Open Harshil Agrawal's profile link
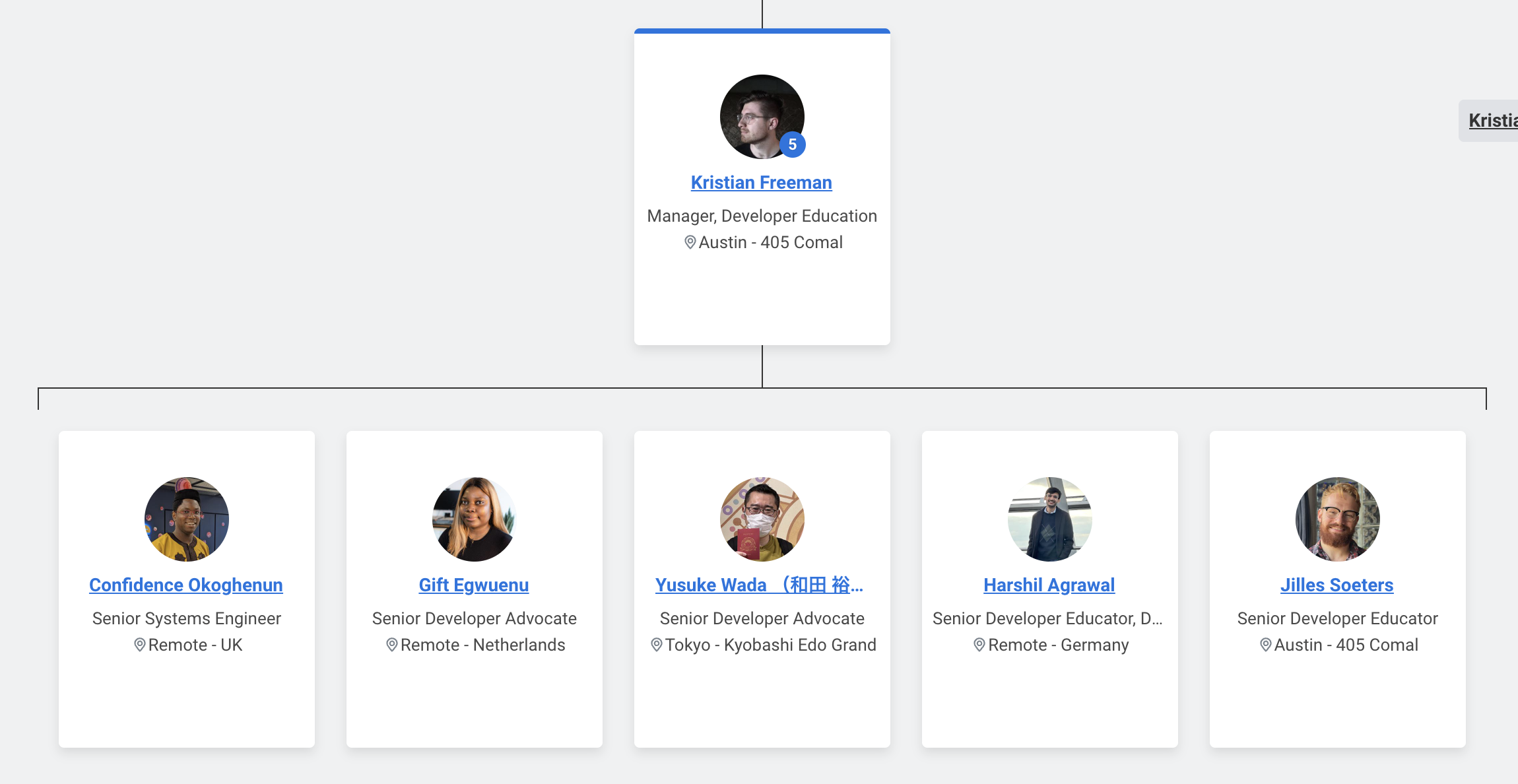Screen dimensions: 1518x784 tap(1049, 585)
